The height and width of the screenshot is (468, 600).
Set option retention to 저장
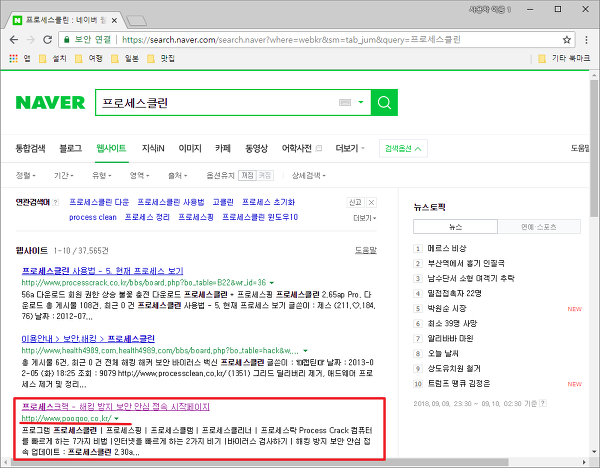click(247, 175)
